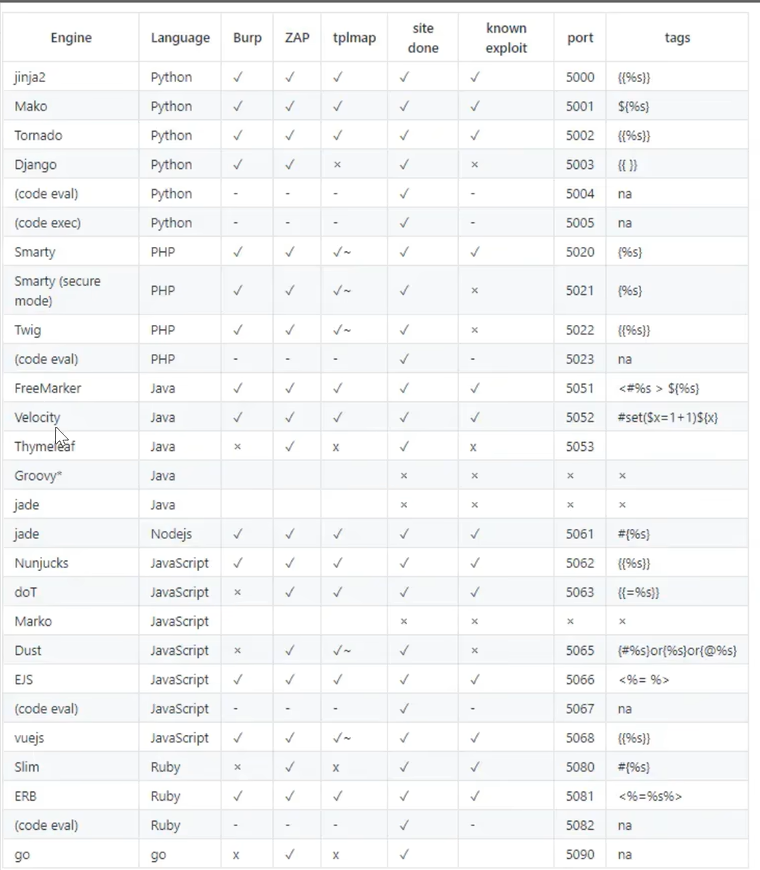Click the tplmap cross in the Django row
Image resolution: width=760 pixels, height=870 pixels.
pyautogui.click(x=337, y=164)
